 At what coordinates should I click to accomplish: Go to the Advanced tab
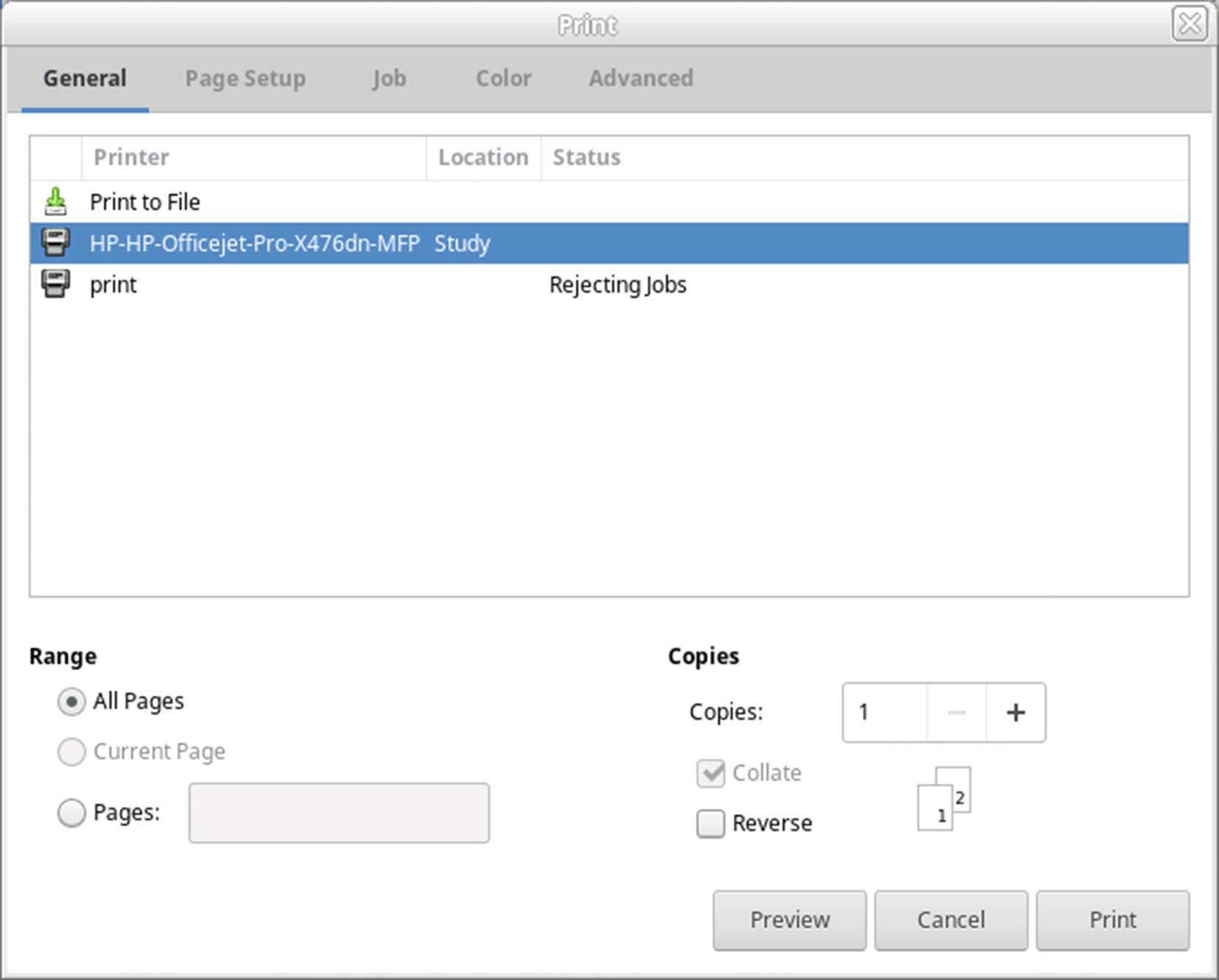(640, 78)
